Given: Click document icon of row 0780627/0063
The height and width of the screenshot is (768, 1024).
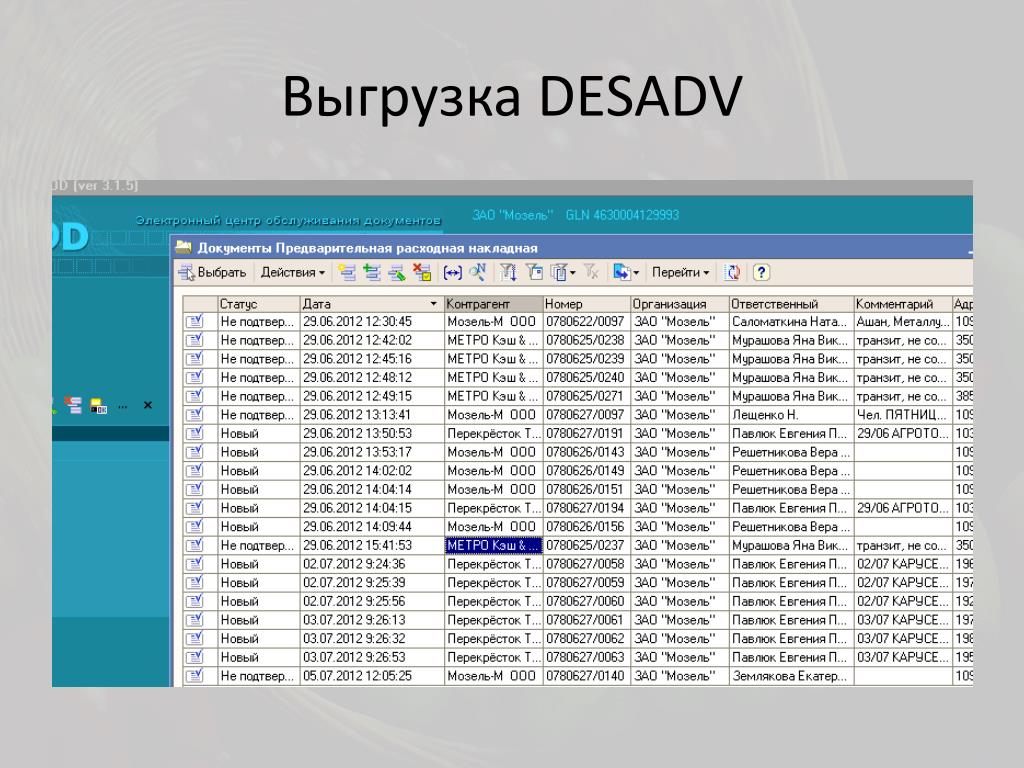Looking at the screenshot, I should (195, 657).
